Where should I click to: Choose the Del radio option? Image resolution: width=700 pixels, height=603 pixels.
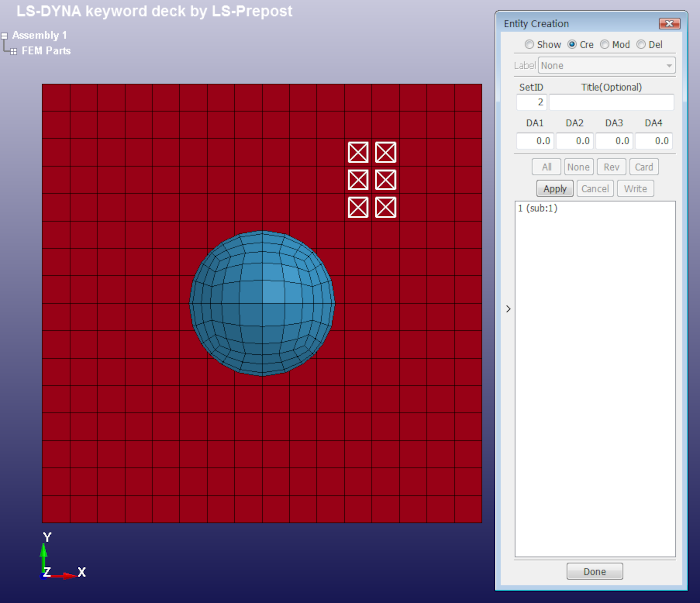pyautogui.click(x=641, y=45)
